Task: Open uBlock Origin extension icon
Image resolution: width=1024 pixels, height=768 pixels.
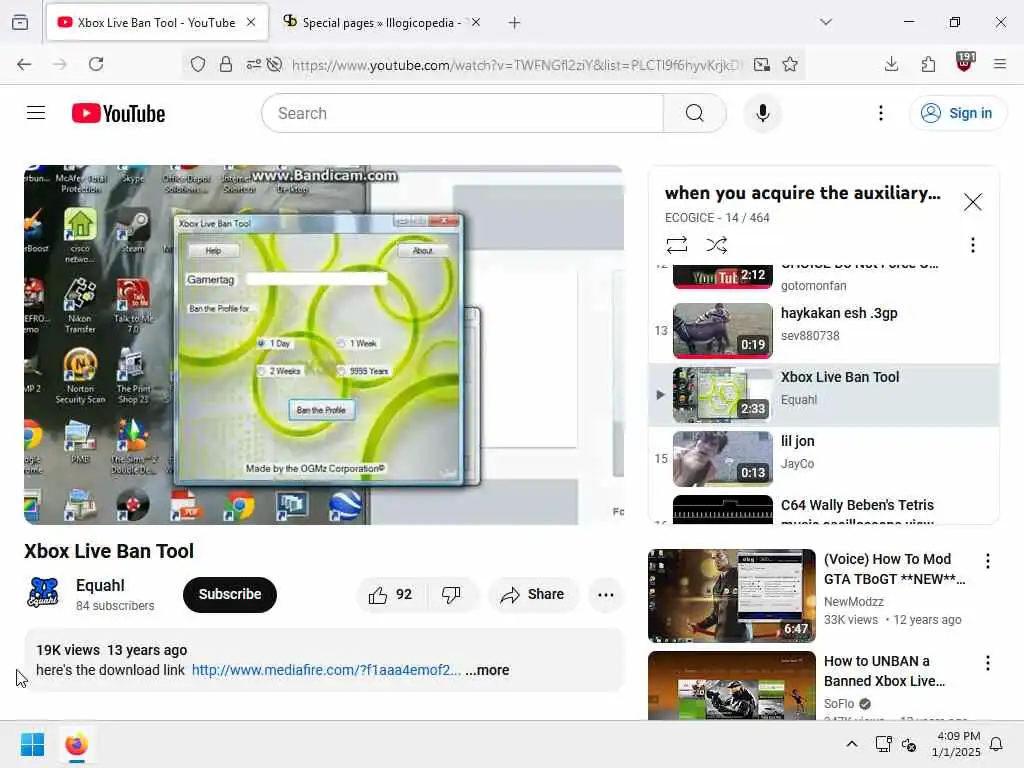Action: pyautogui.click(x=964, y=63)
